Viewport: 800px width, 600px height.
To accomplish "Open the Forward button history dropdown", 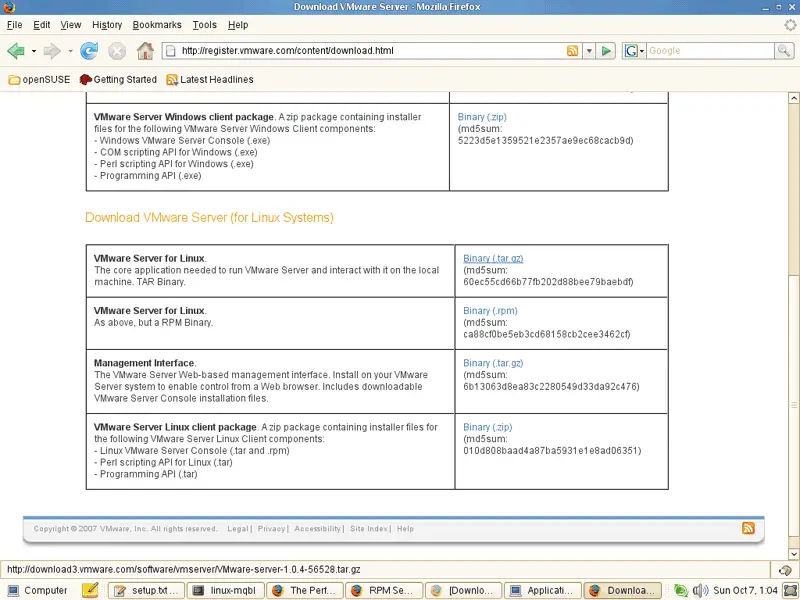I will pyautogui.click(x=70, y=51).
